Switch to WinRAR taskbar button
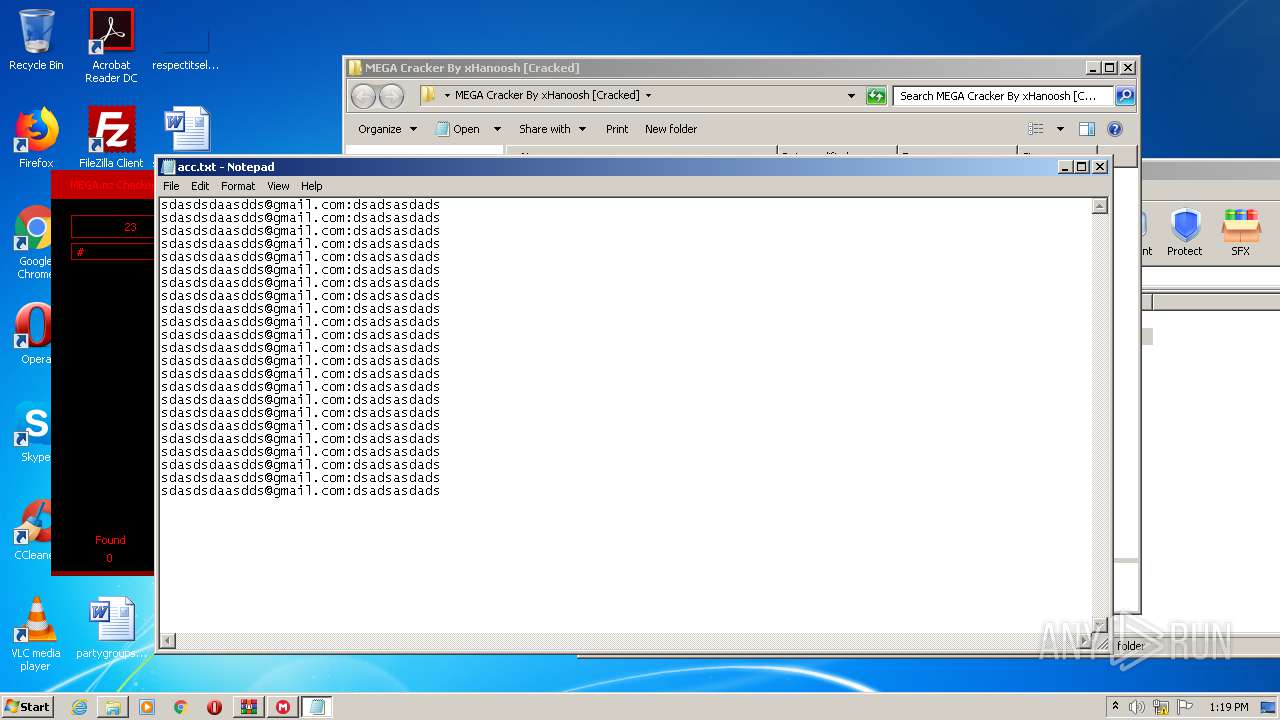This screenshot has height=720, width=1280. click(x=249, y=707)
